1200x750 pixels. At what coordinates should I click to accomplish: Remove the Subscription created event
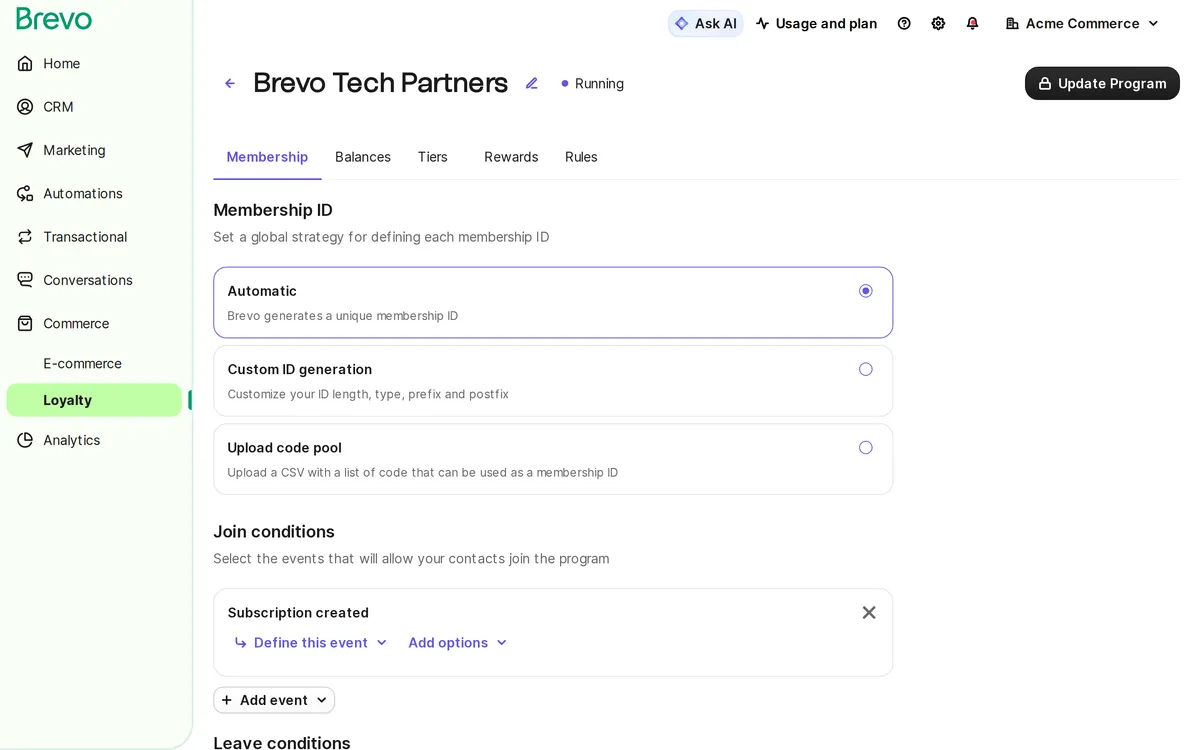869,612
